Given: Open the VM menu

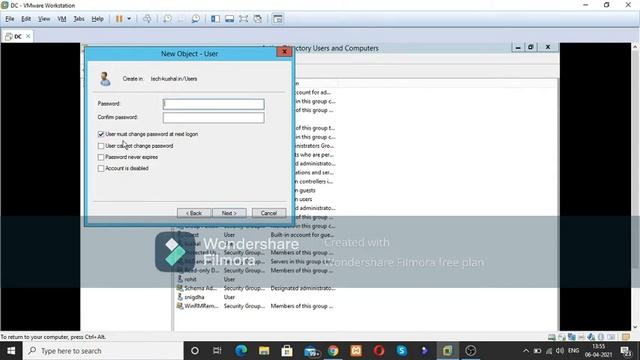Looking at the screenshot, I should coord(62,19).
